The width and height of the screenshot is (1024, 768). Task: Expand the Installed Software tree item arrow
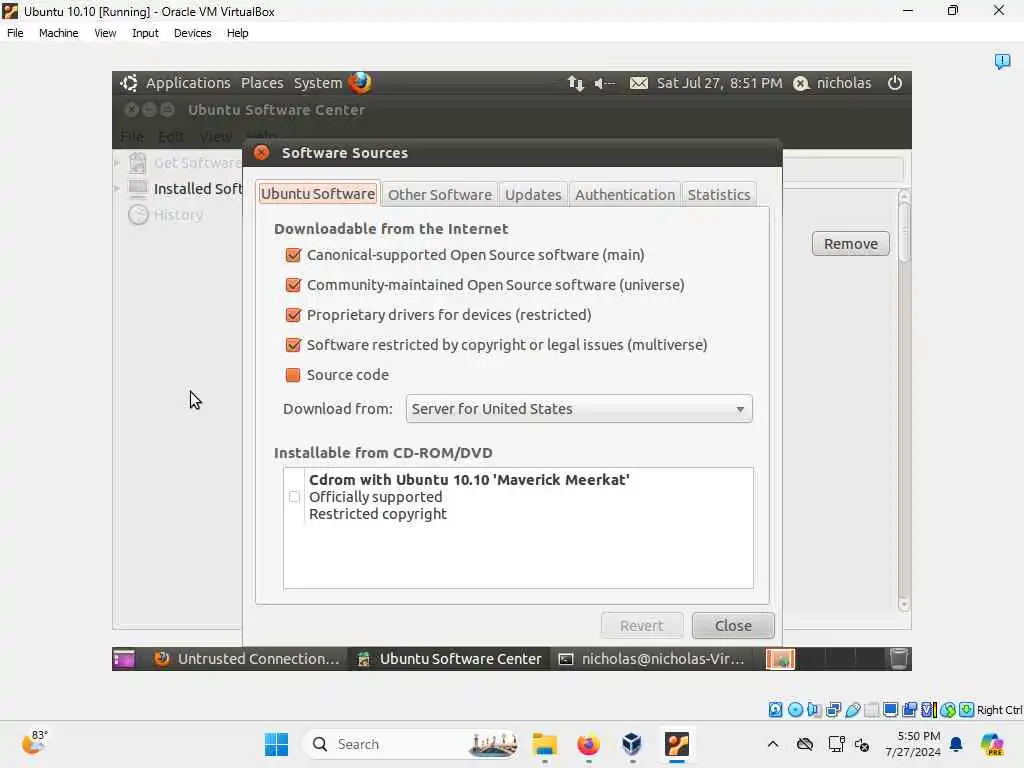(117, 189)
